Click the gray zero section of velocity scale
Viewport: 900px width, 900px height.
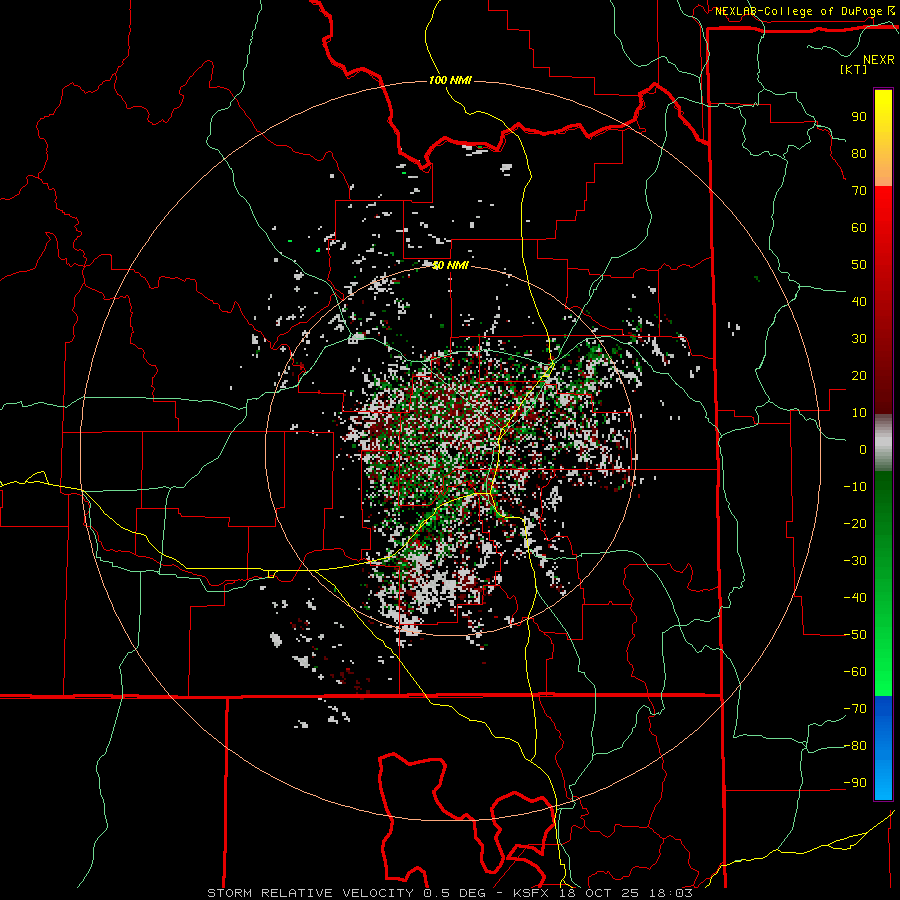pos(883,443)
